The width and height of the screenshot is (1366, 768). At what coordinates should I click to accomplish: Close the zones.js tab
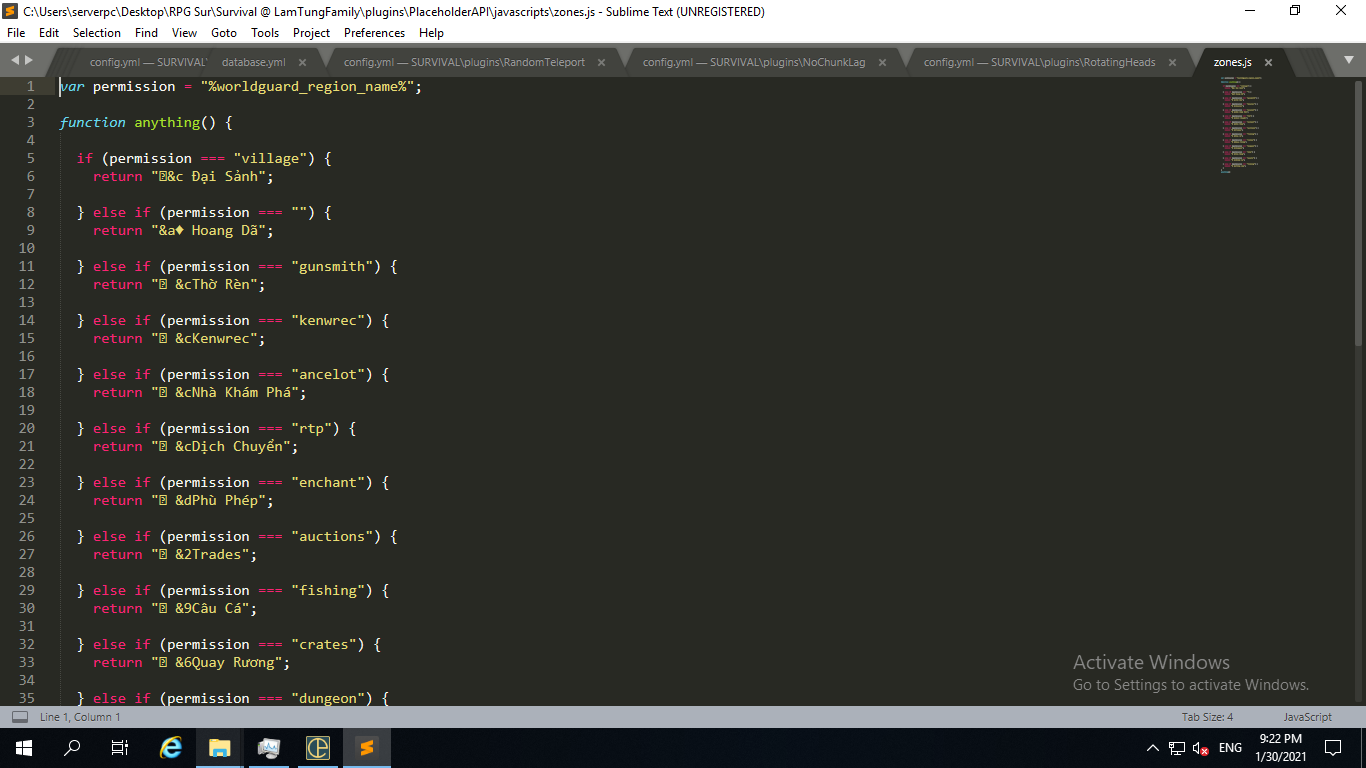[1268, 62]
